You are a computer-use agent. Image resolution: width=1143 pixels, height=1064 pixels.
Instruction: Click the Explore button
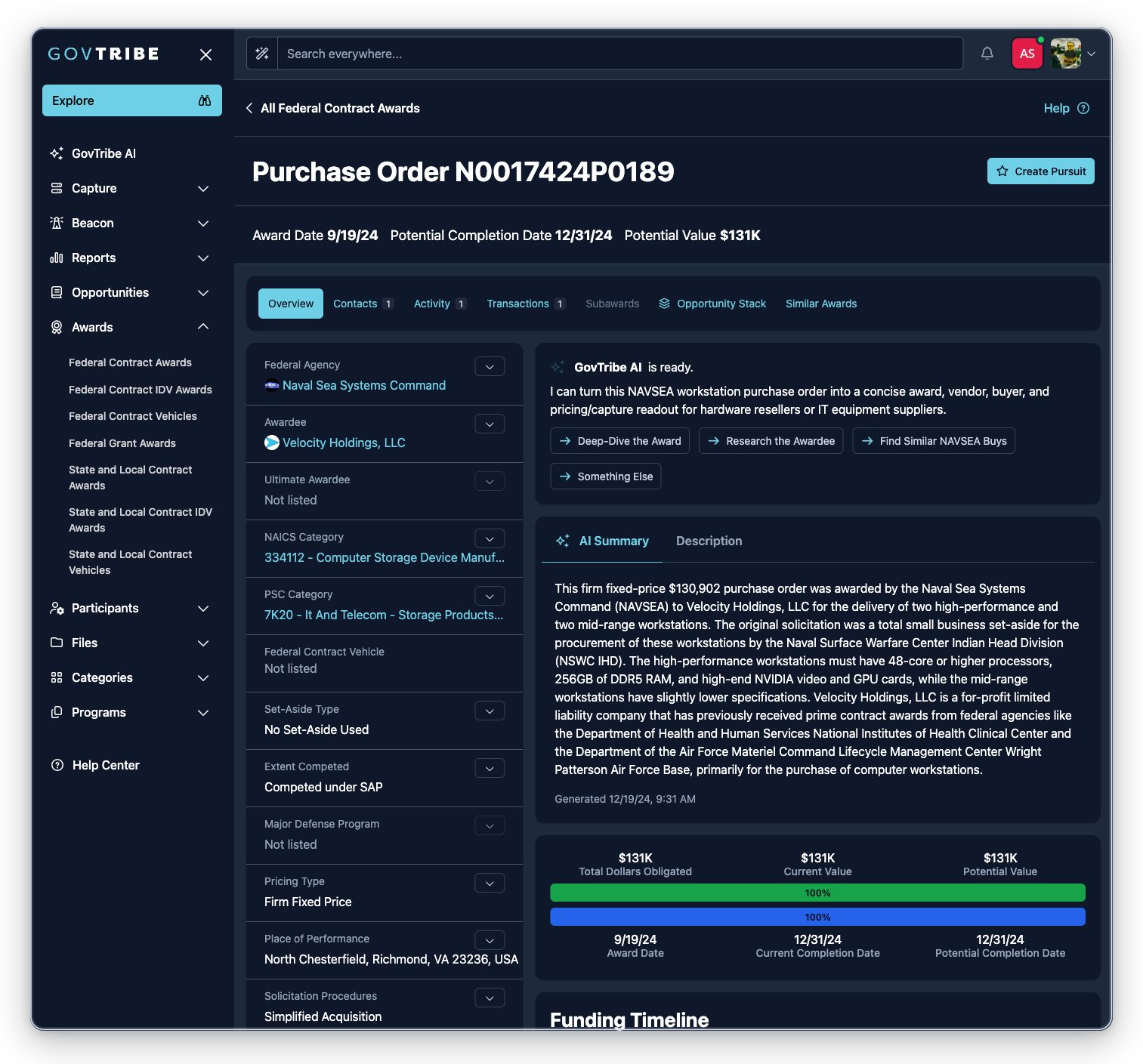tap(132, 100)
